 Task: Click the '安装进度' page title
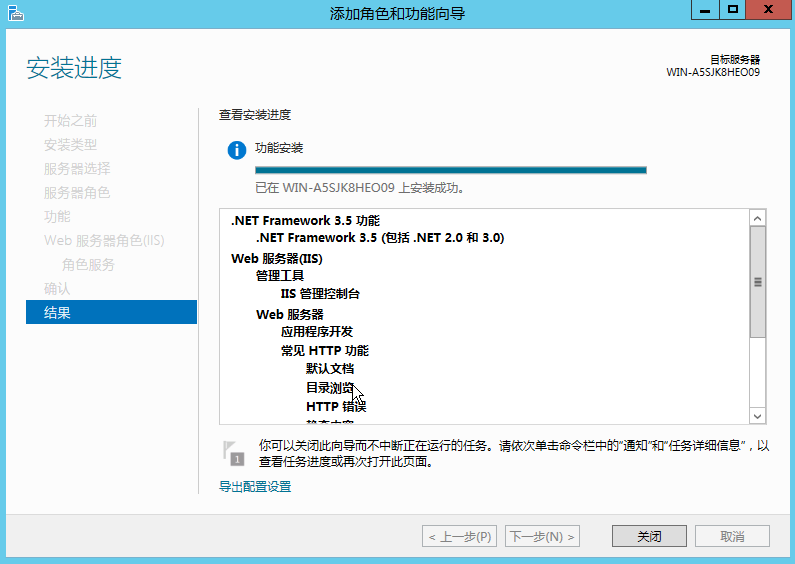pyautogui.click(x=74, y=68)
